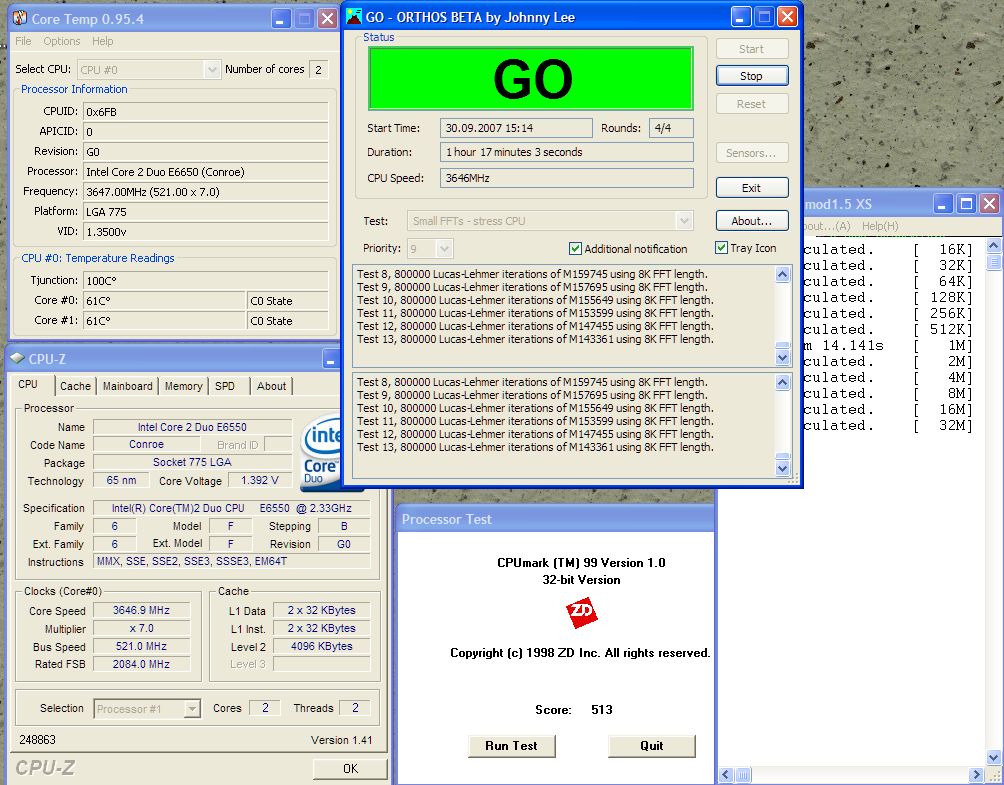
Task: Toggle the Tray Icon checkbox
Action: tap(721, 248)
